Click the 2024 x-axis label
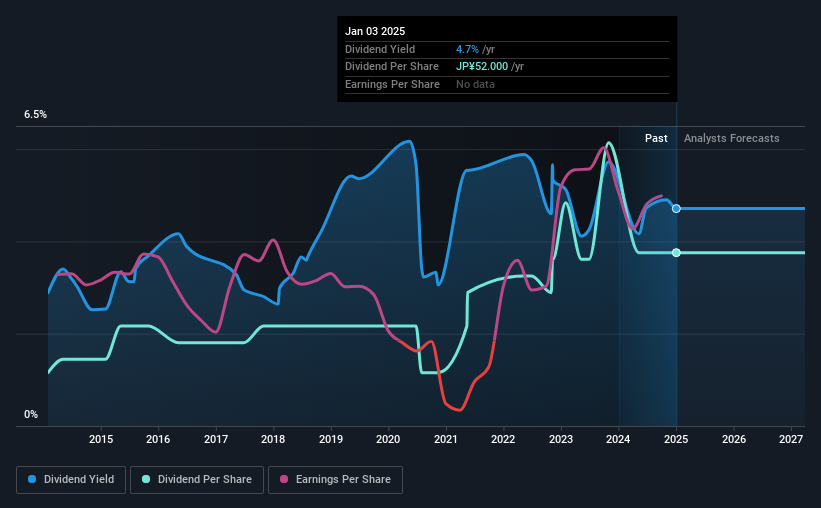Screen dimensions: 821x508 (x=618, y=439)
